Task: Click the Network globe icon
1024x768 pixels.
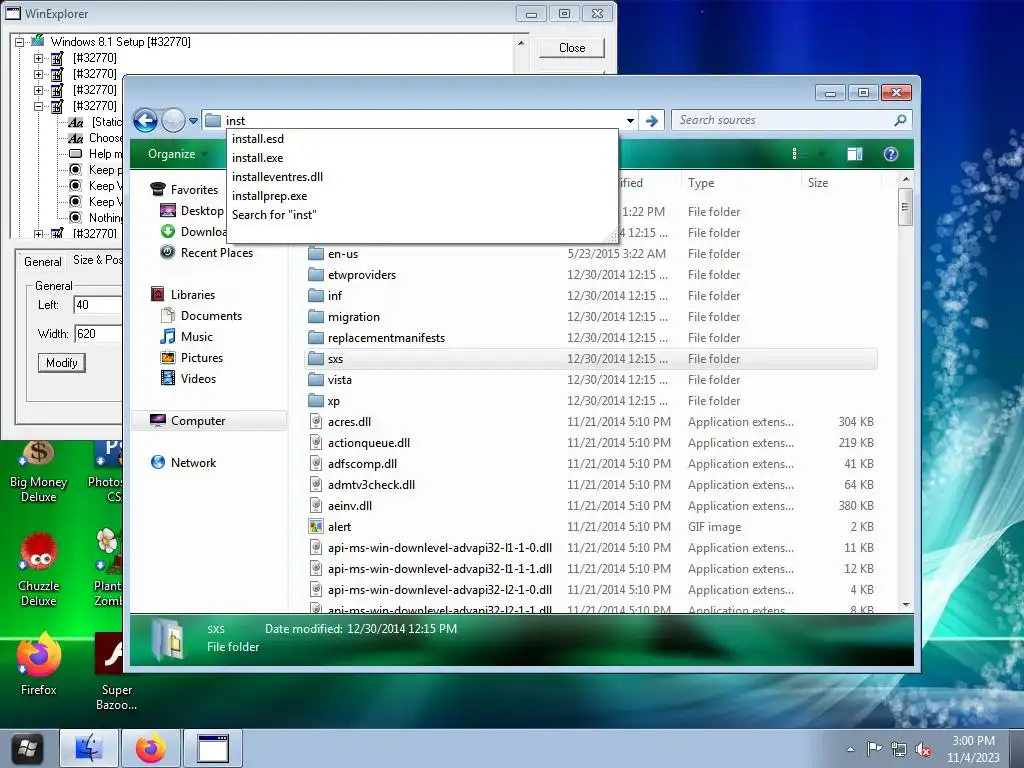Action: pos(157,462)
